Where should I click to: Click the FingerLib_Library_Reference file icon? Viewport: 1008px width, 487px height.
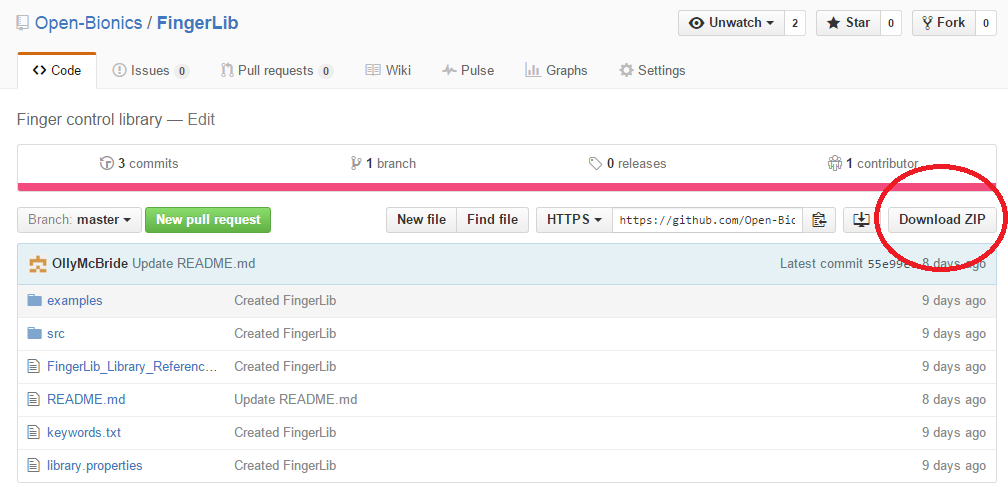point(33,366)
